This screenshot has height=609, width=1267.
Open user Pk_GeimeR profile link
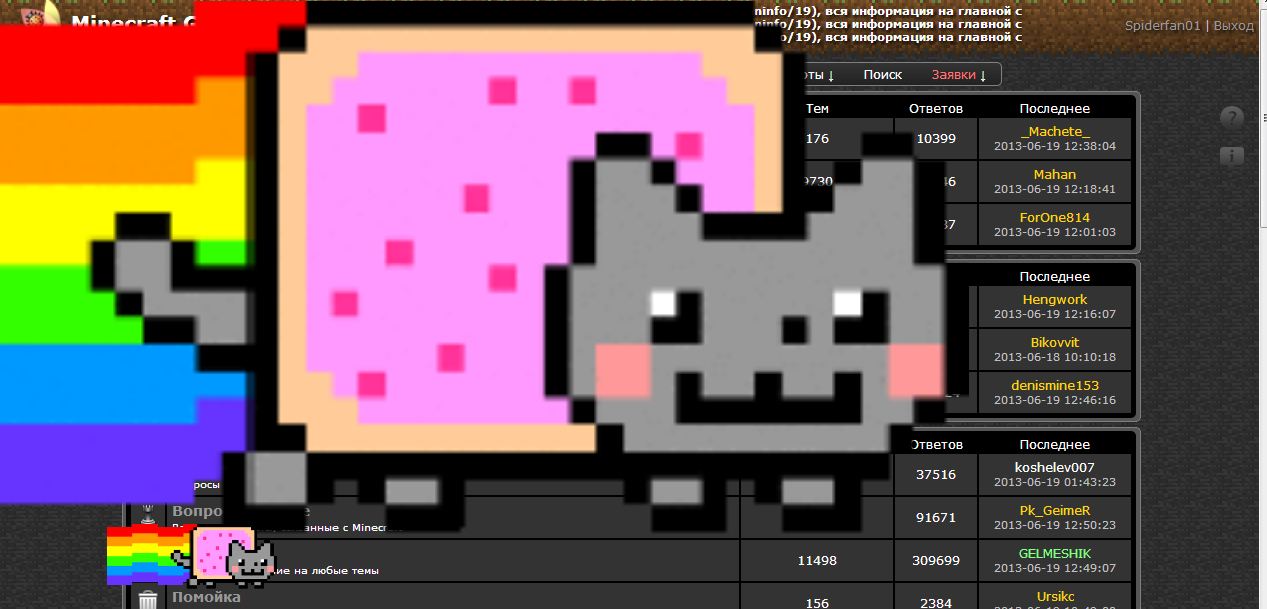[1055, 510]
